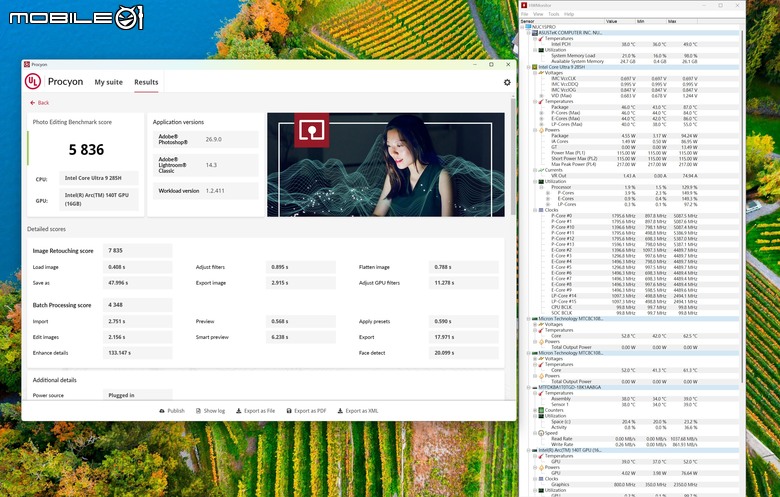
Task: Select the NUC15PRO computer icon
Action: (529, 27)
